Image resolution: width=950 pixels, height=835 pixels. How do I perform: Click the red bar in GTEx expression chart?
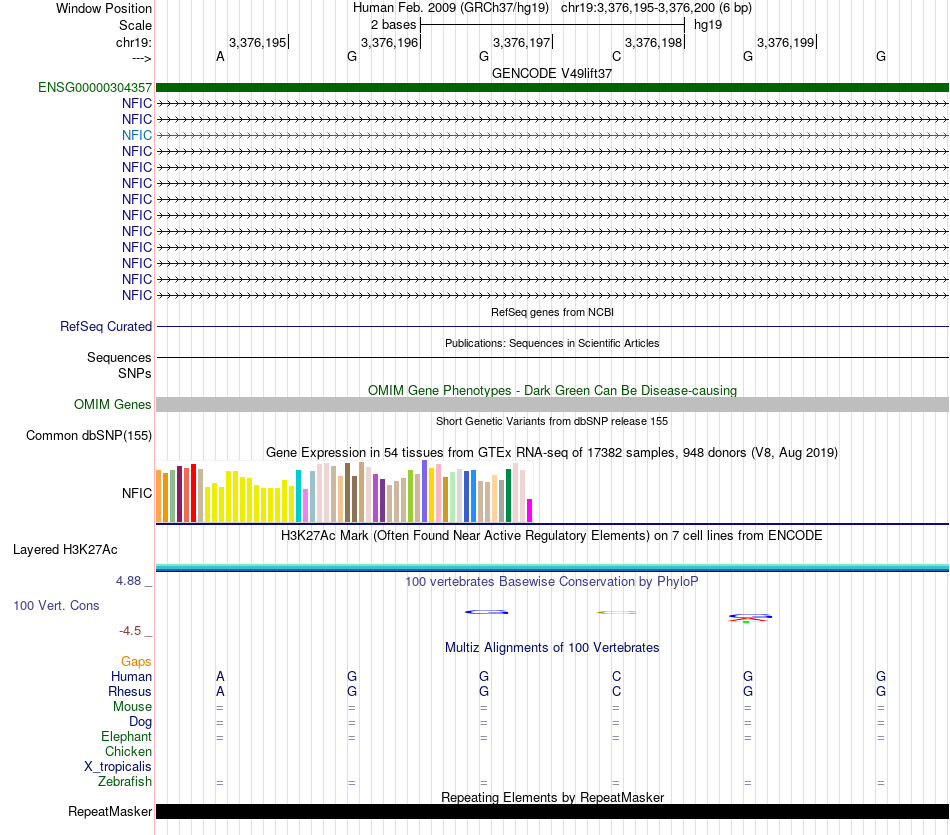(193, 493)
